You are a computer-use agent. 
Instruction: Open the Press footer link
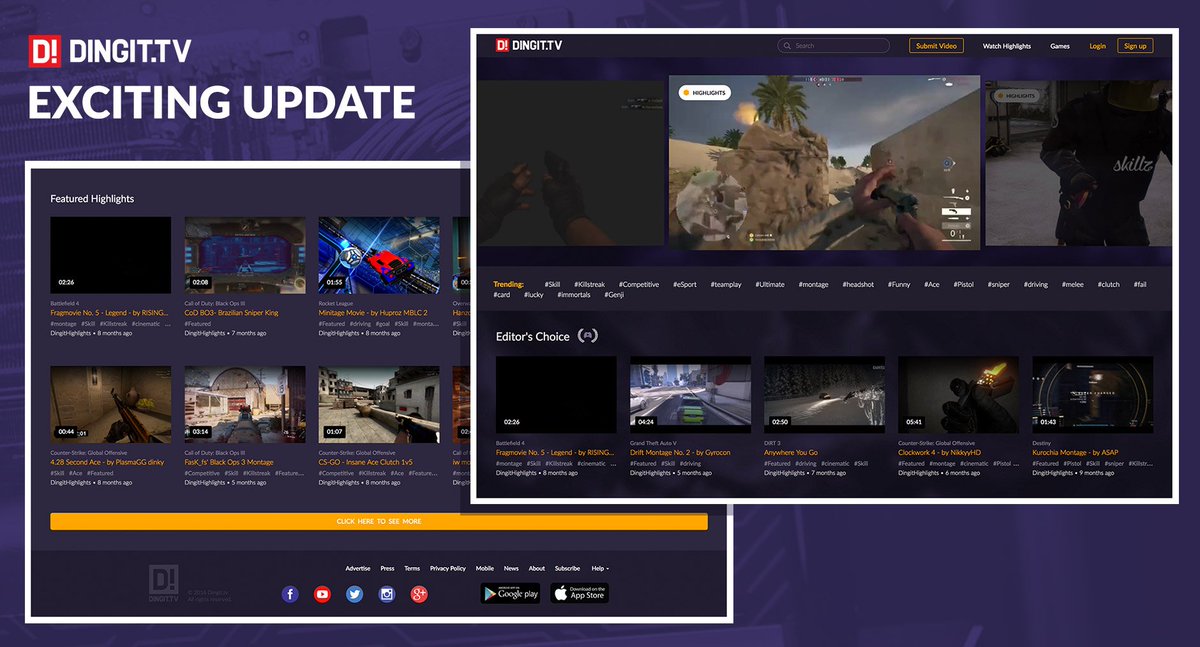(388, 568)
